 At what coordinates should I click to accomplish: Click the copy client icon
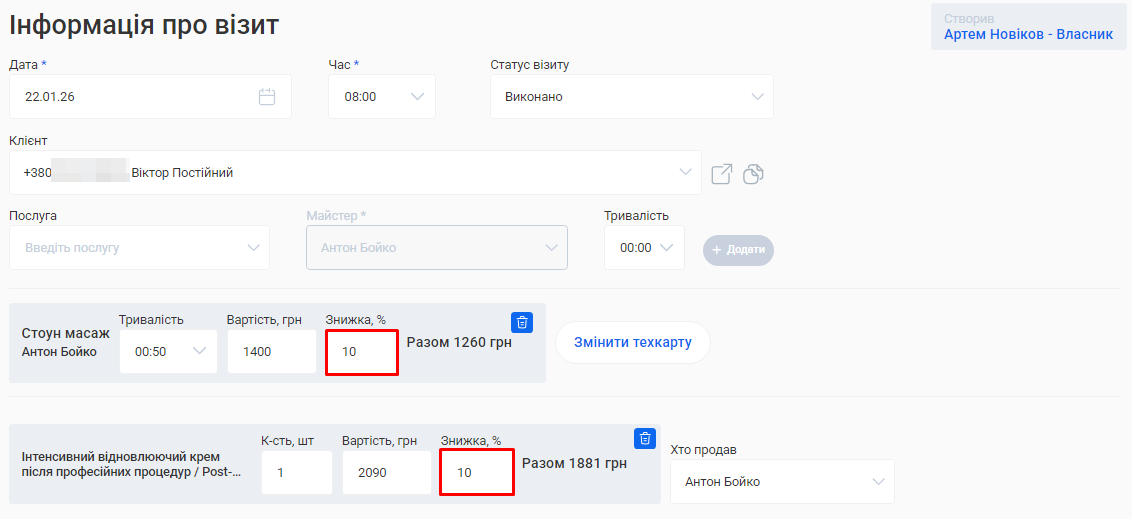tap(753, 174)
